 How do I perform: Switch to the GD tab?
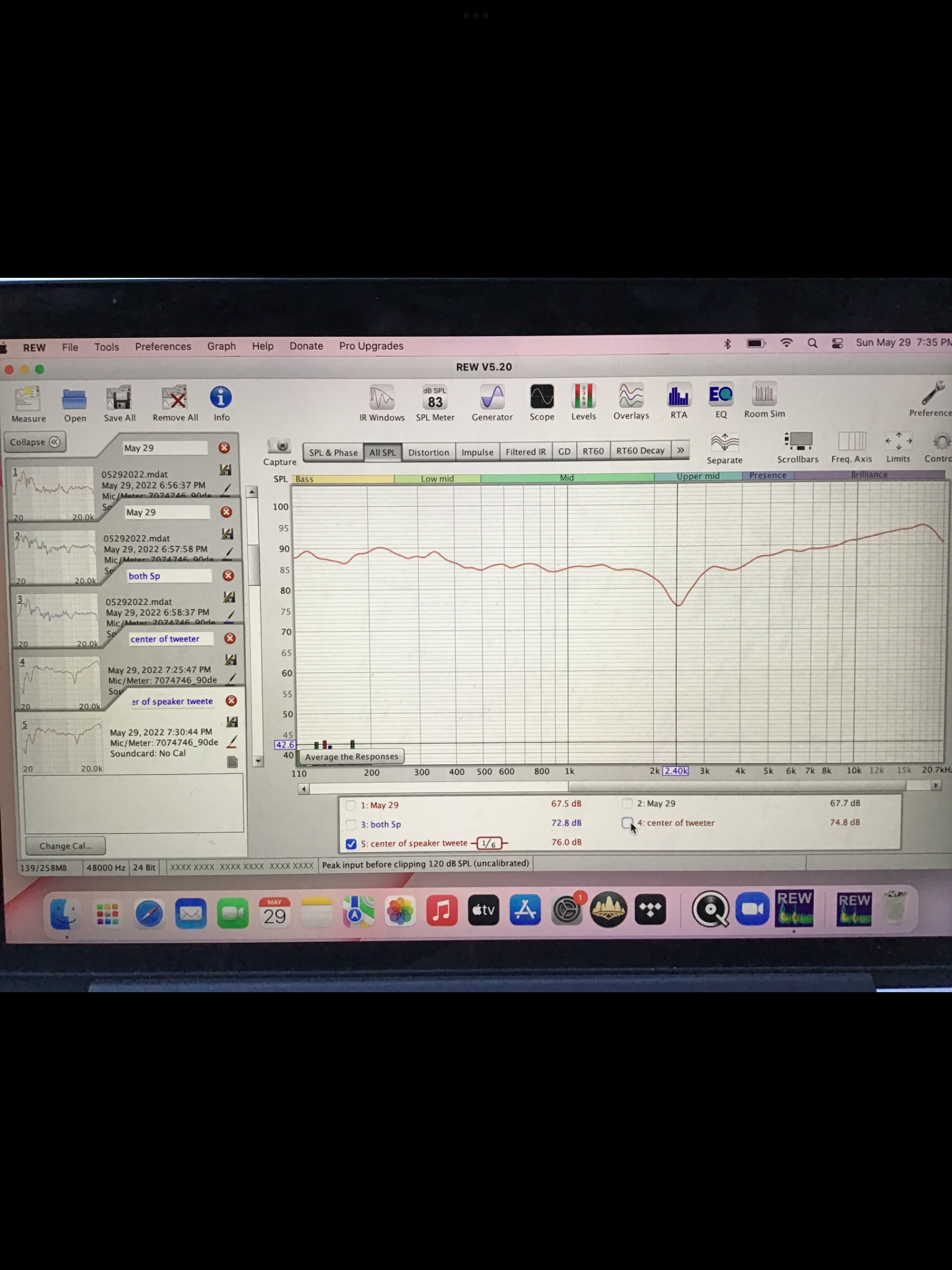click(564, 451)
